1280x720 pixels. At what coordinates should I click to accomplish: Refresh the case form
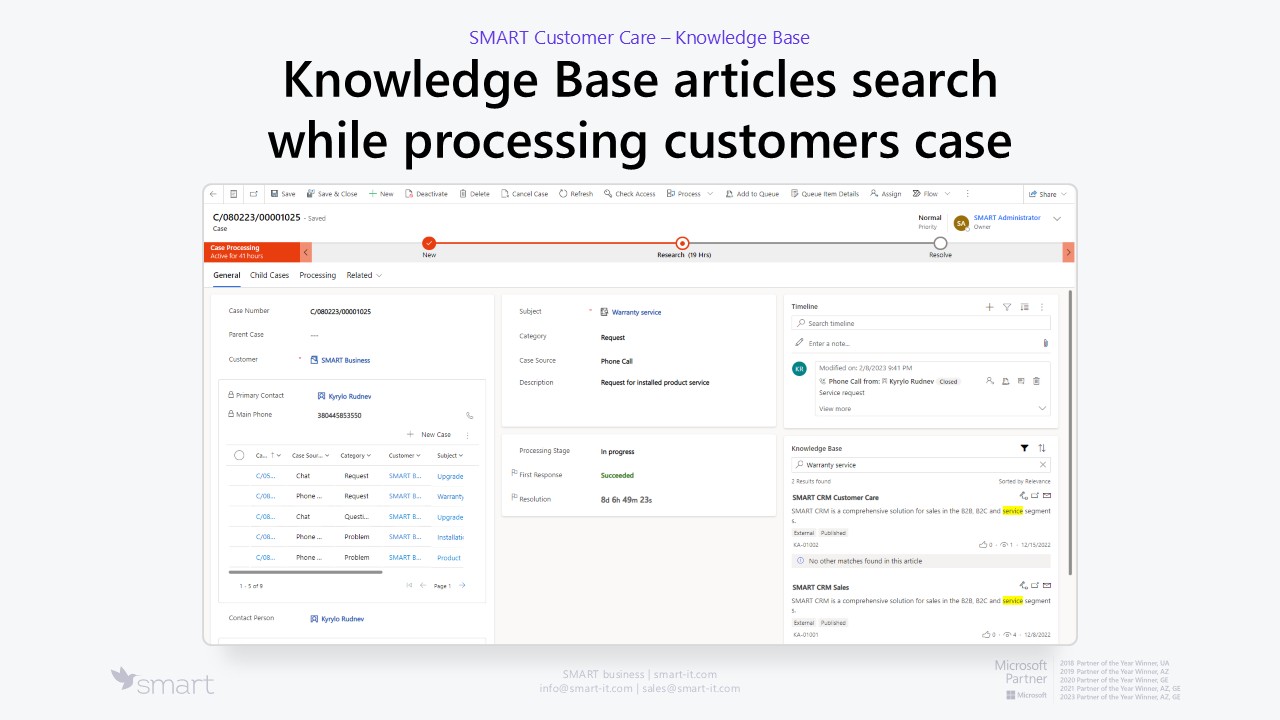pos(576,194)
